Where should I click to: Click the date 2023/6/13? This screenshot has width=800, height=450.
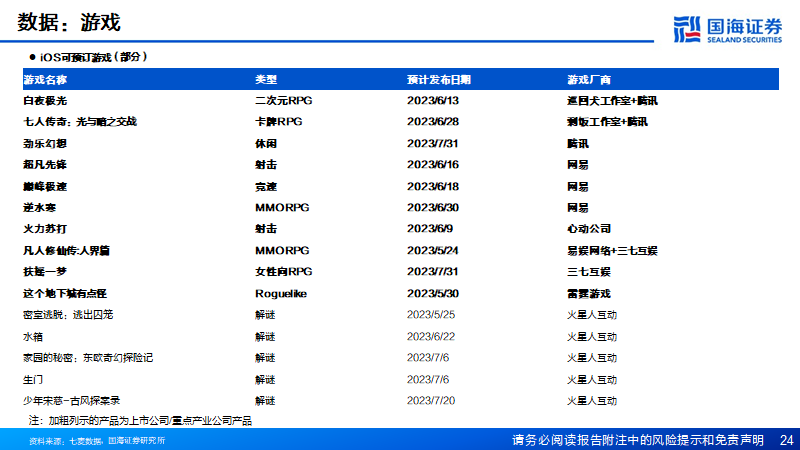433,101
